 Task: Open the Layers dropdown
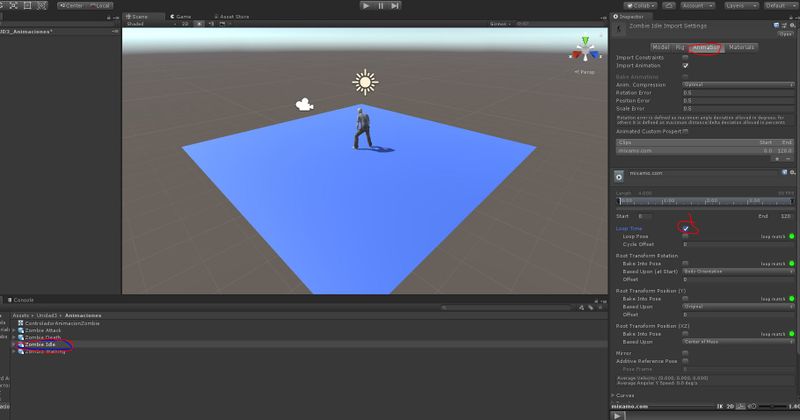(740, 6)
